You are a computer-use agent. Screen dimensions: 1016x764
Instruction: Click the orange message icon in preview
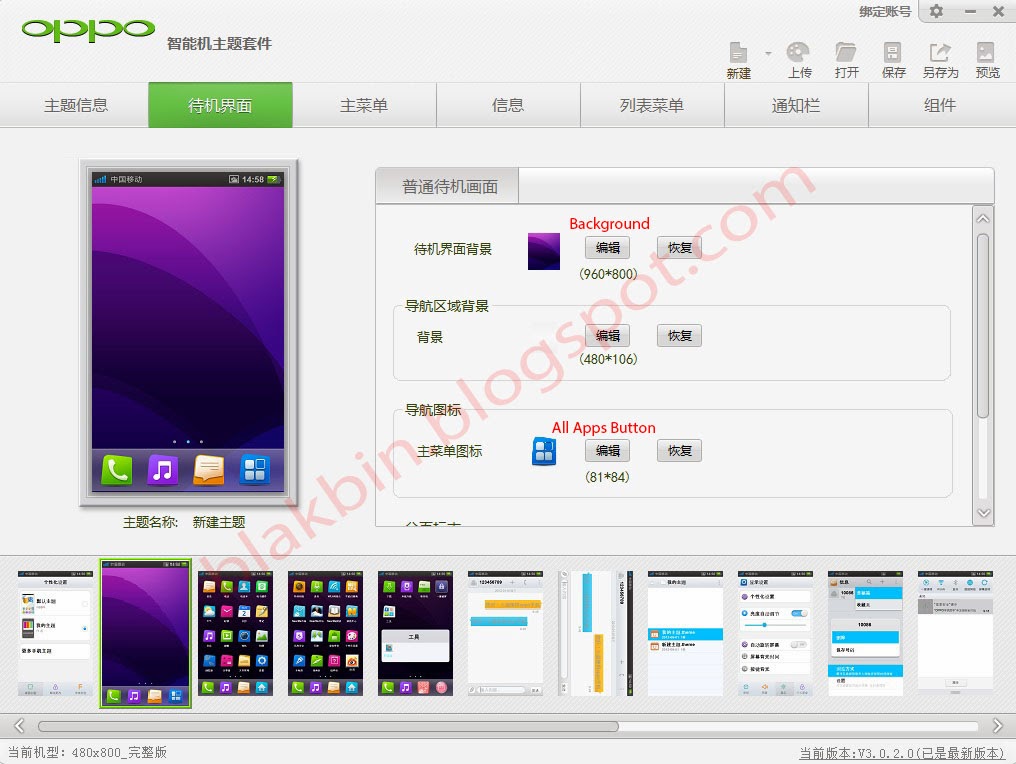tap(209, 470)
